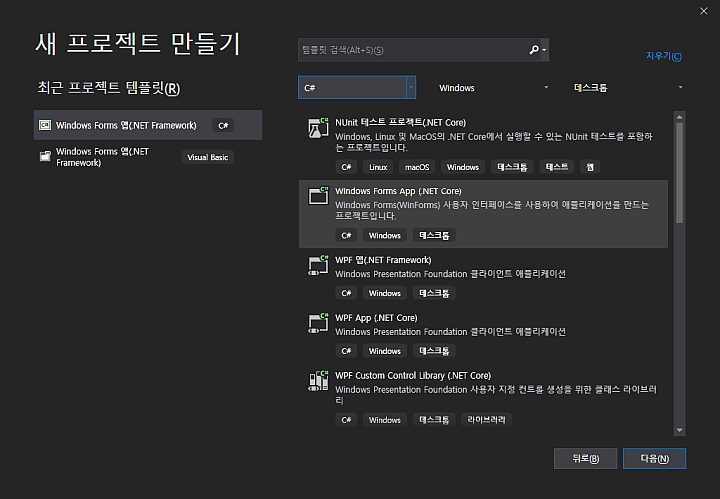Open the C# language filter dropdown
The width and height of the screenshot is (720, 499).
click(x=357, y=87)
